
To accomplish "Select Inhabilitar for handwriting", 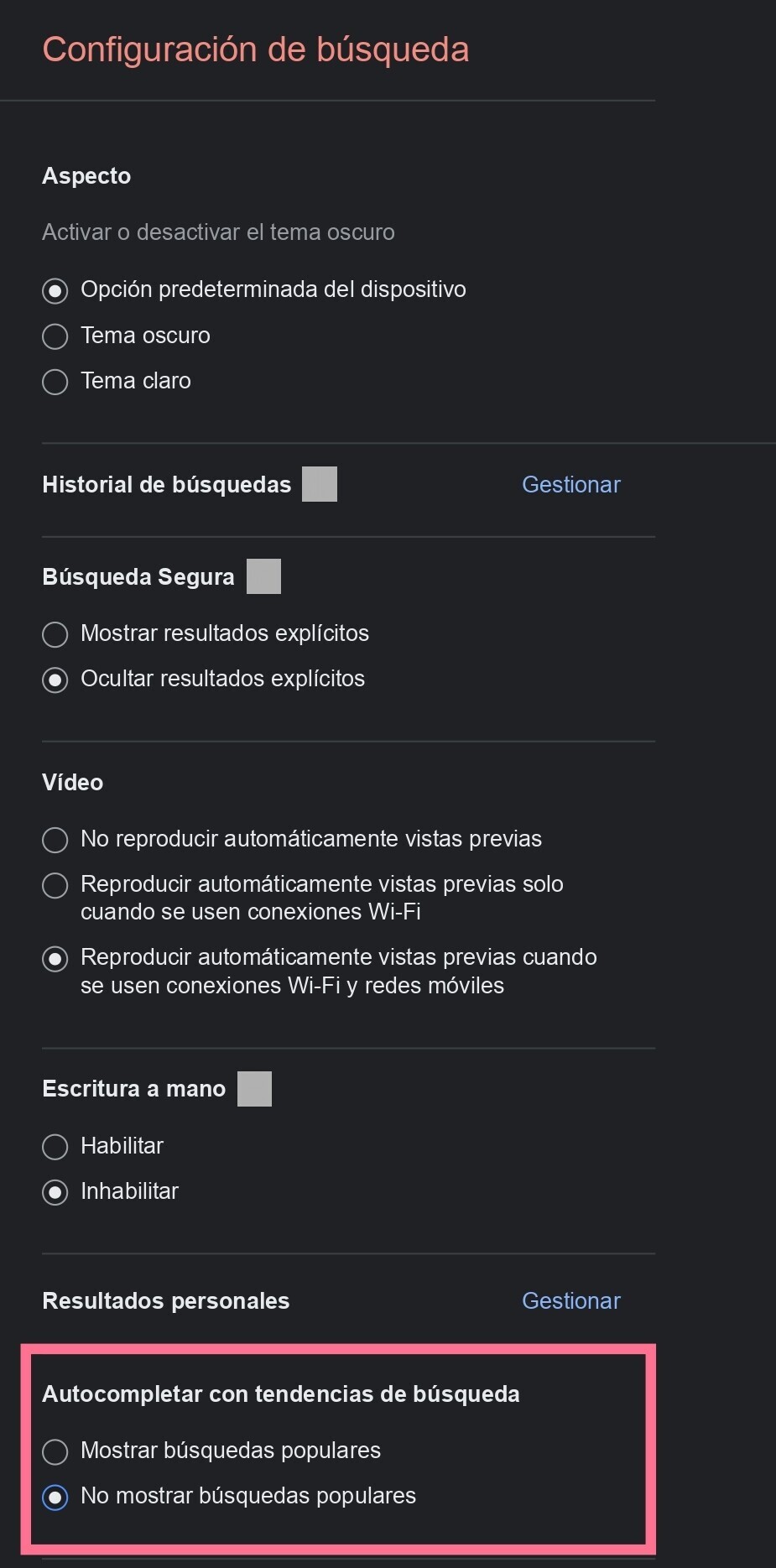I will coord(55,1191).
